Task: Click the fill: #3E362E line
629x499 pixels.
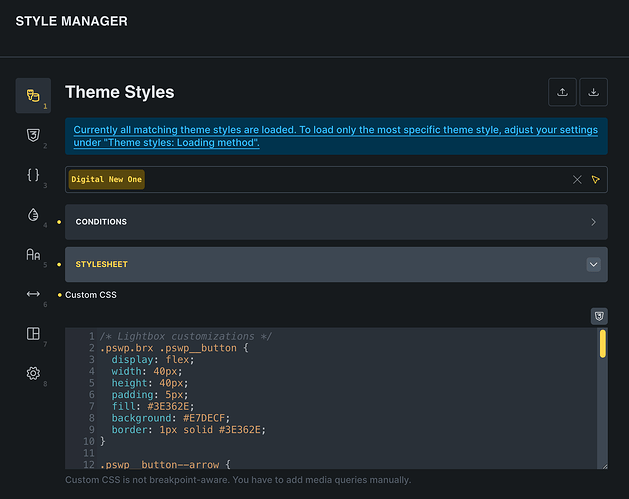Action: tap(153, 406)
